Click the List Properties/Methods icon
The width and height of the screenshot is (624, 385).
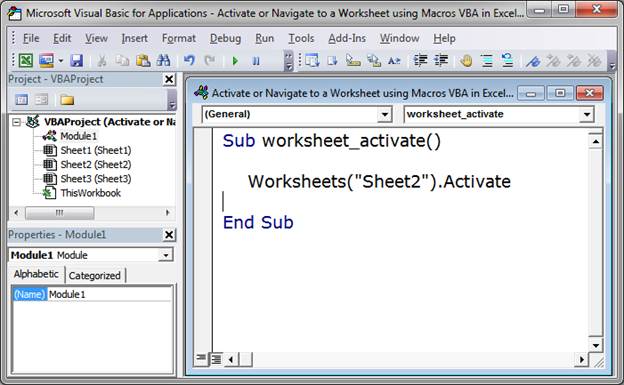[312, 61]
